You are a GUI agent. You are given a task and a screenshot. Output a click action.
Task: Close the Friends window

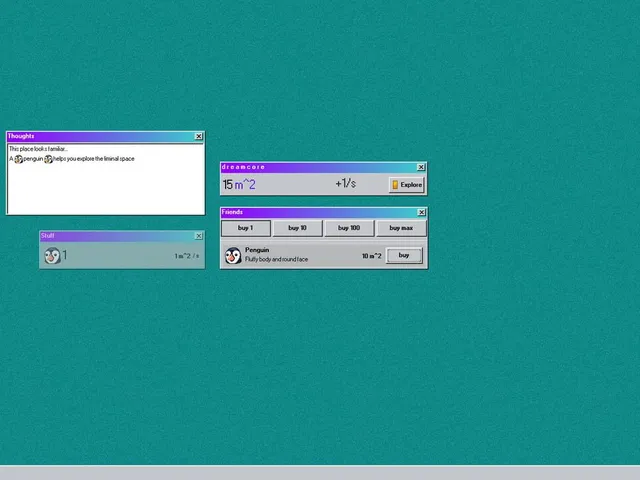[422, 212]
